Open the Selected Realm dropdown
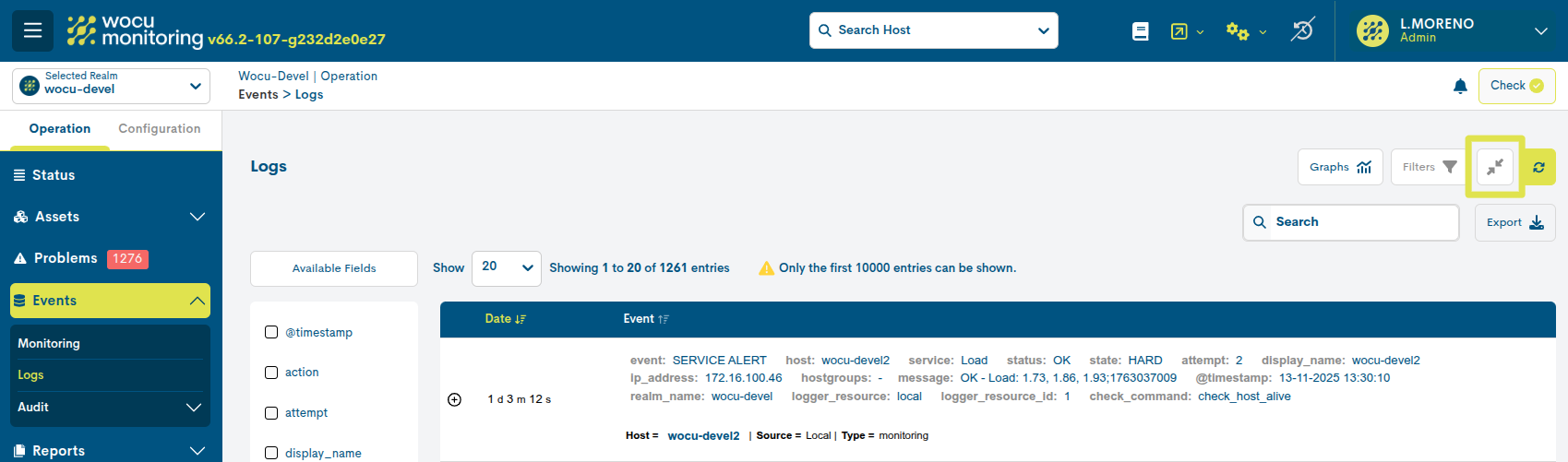Image resolution: width=1568 pixels, height=462 pixels. click(x=111, y=86)
